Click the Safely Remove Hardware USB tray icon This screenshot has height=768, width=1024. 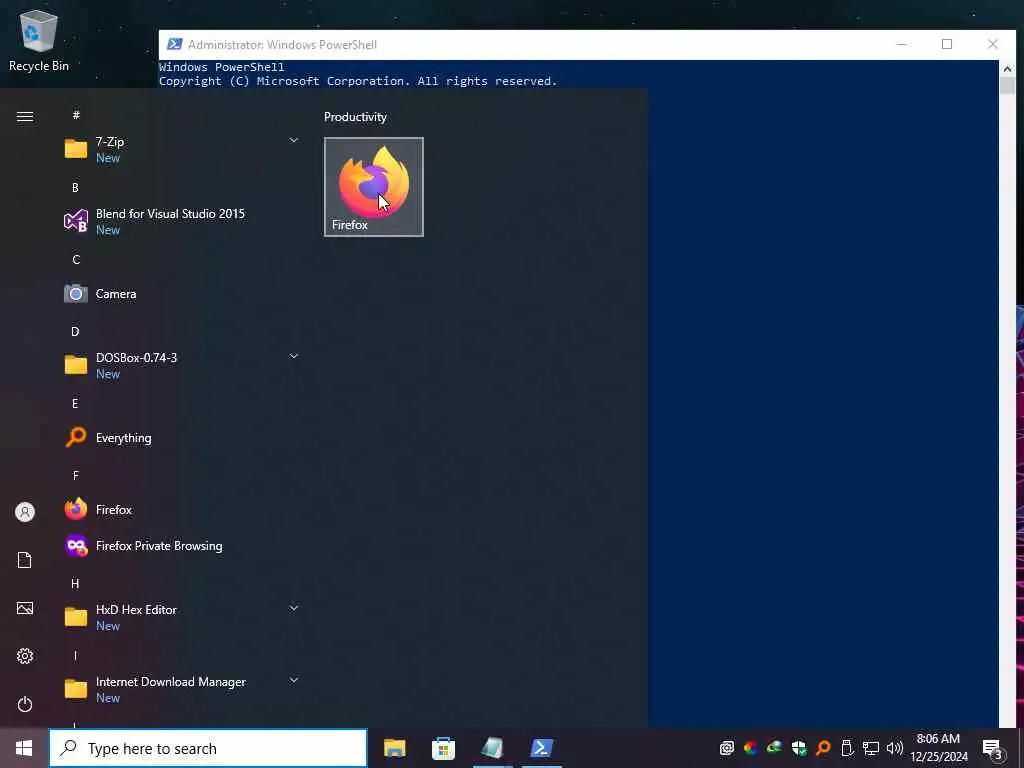(847, 748)
